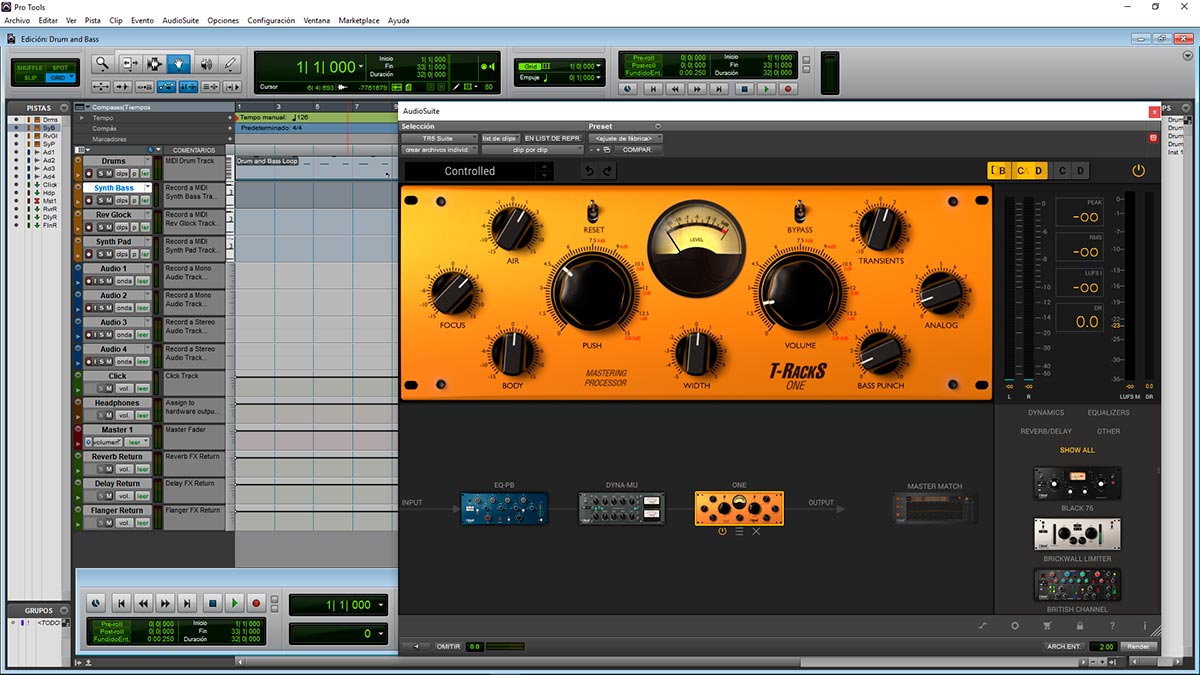This screenshot has height=675, width=1200.
Task: Enable SPOT edit mode
Action: coord(60,66)
